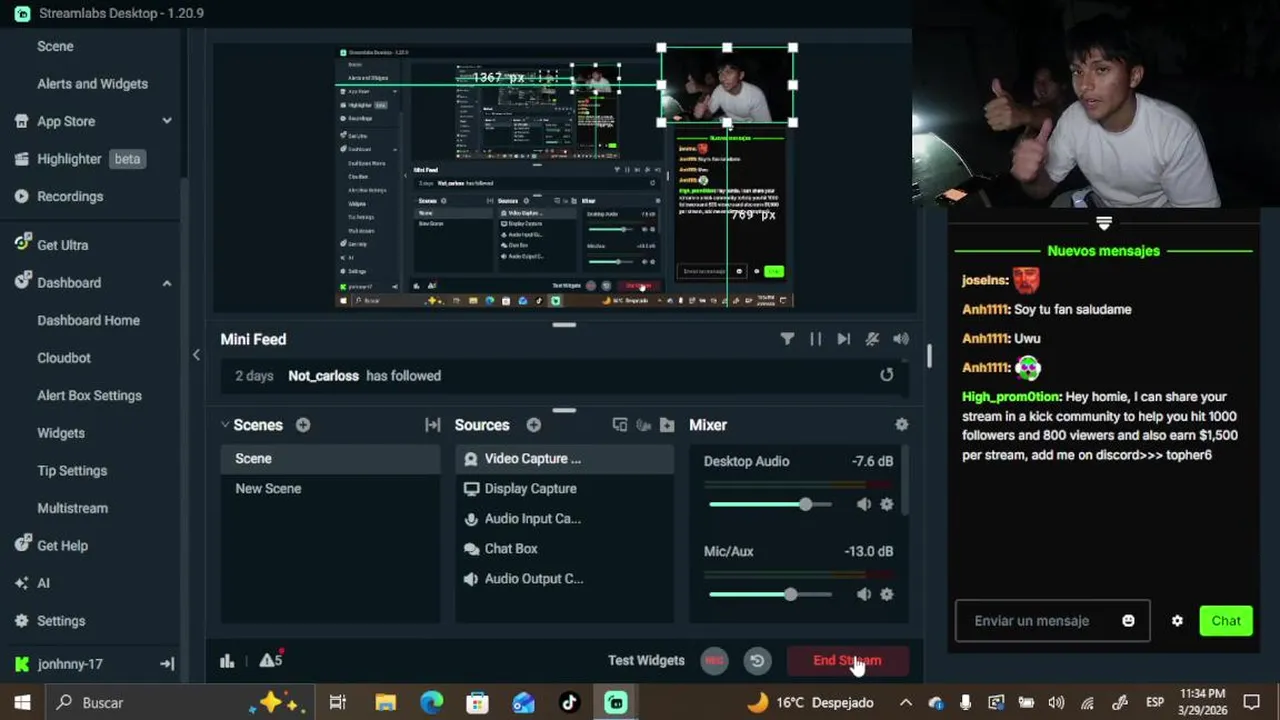The width and height of the screenshot is (1280, 720).
Task: Open Tip Settings link
Action: click(x=72, y=471)
